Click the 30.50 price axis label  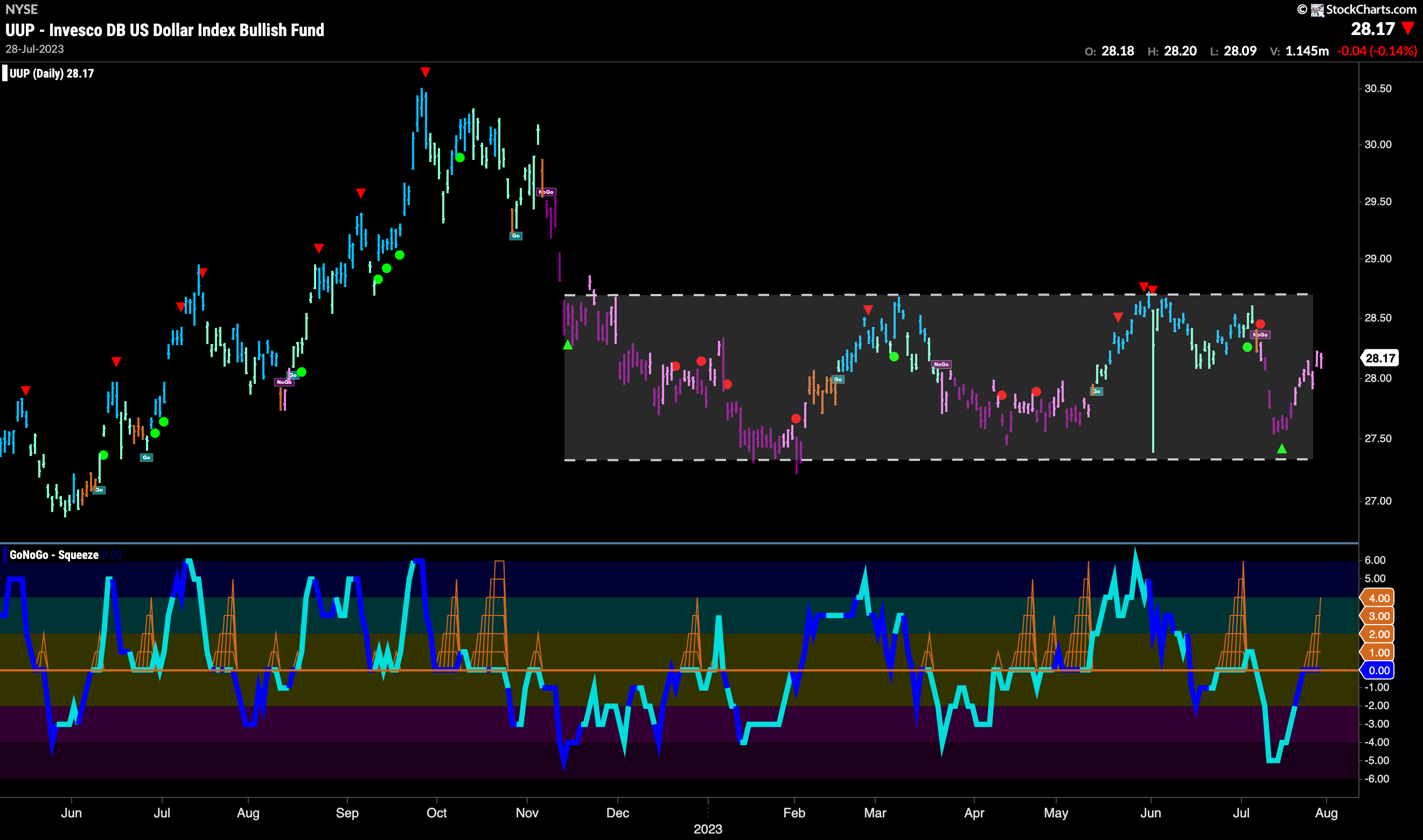(1378, 88)
